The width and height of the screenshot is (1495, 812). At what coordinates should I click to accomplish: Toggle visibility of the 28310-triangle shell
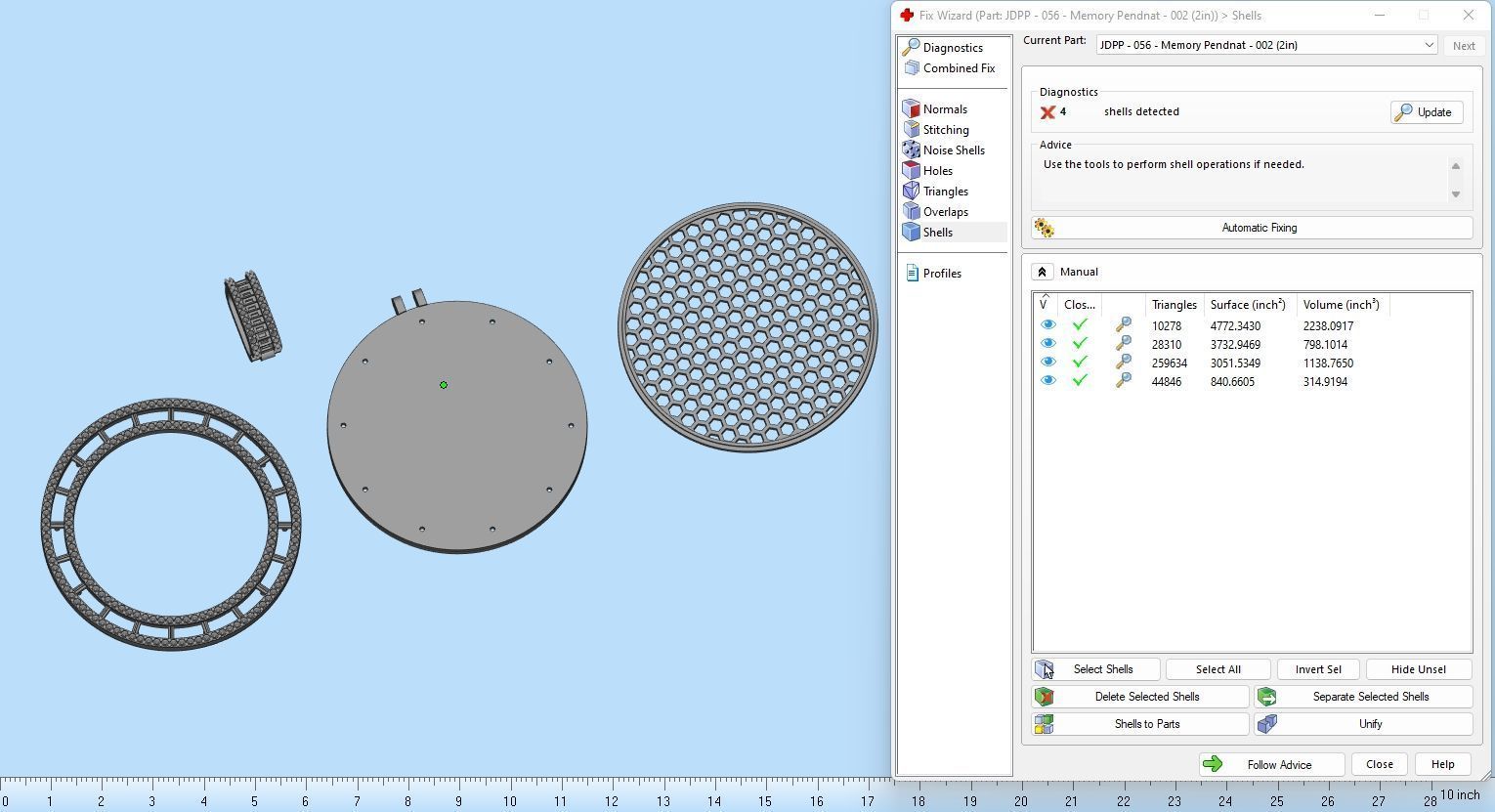(1048, 344)
